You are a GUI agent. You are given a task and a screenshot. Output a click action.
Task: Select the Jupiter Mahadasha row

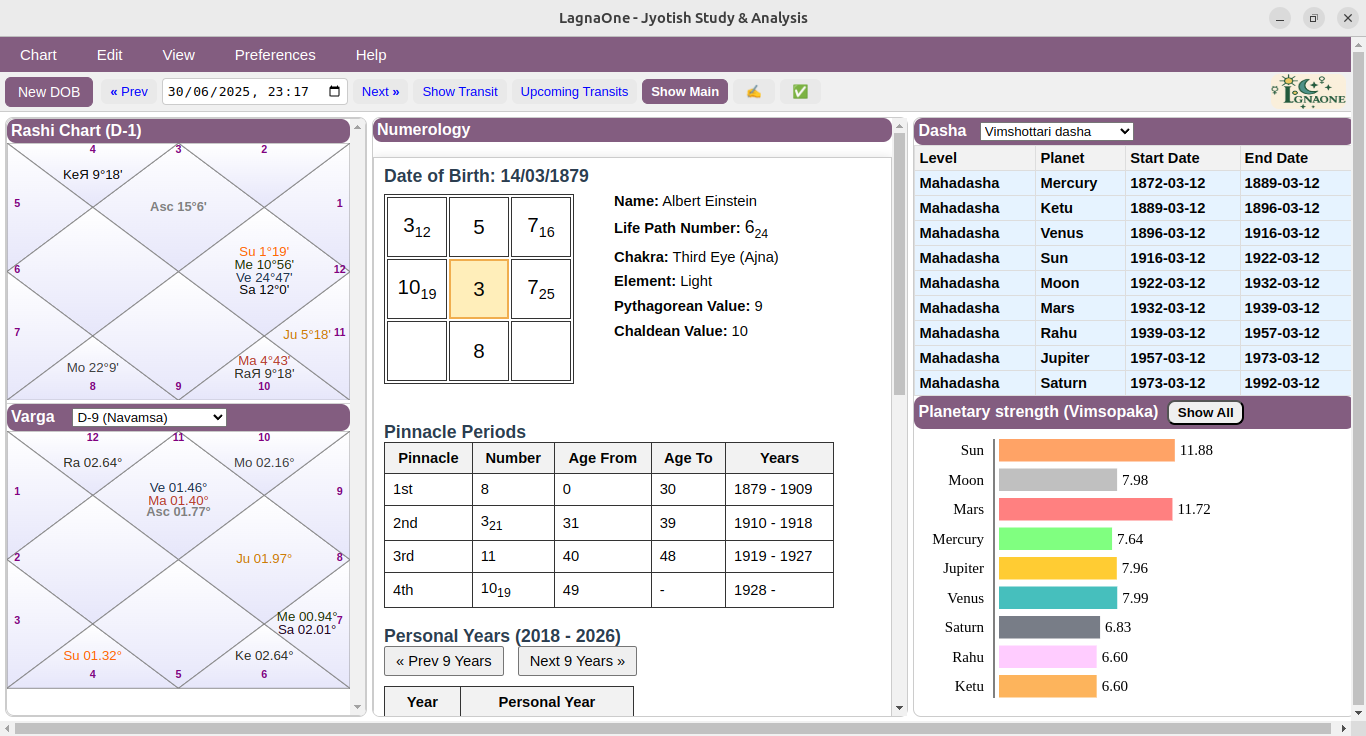(x=1133, y=358)
